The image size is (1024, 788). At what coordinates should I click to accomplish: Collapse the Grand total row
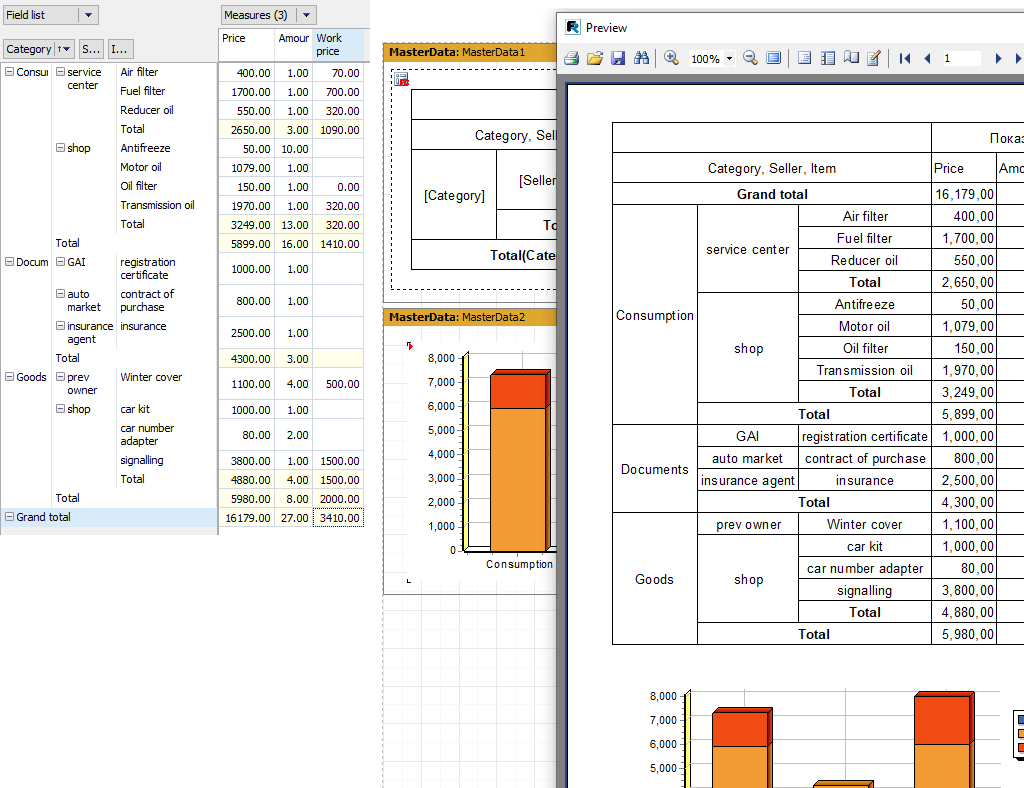coord(10,516)
